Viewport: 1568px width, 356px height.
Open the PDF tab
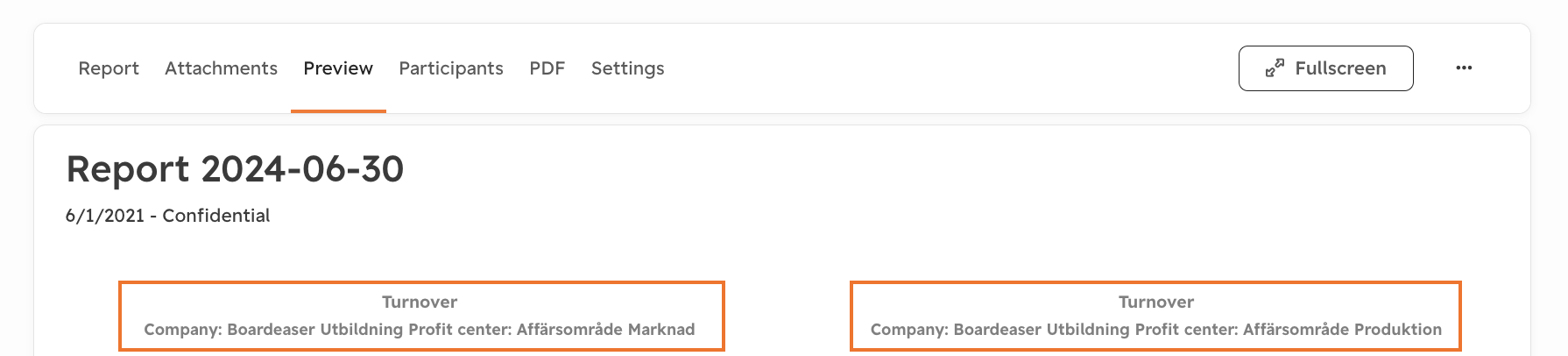click(x=547, y=68)
